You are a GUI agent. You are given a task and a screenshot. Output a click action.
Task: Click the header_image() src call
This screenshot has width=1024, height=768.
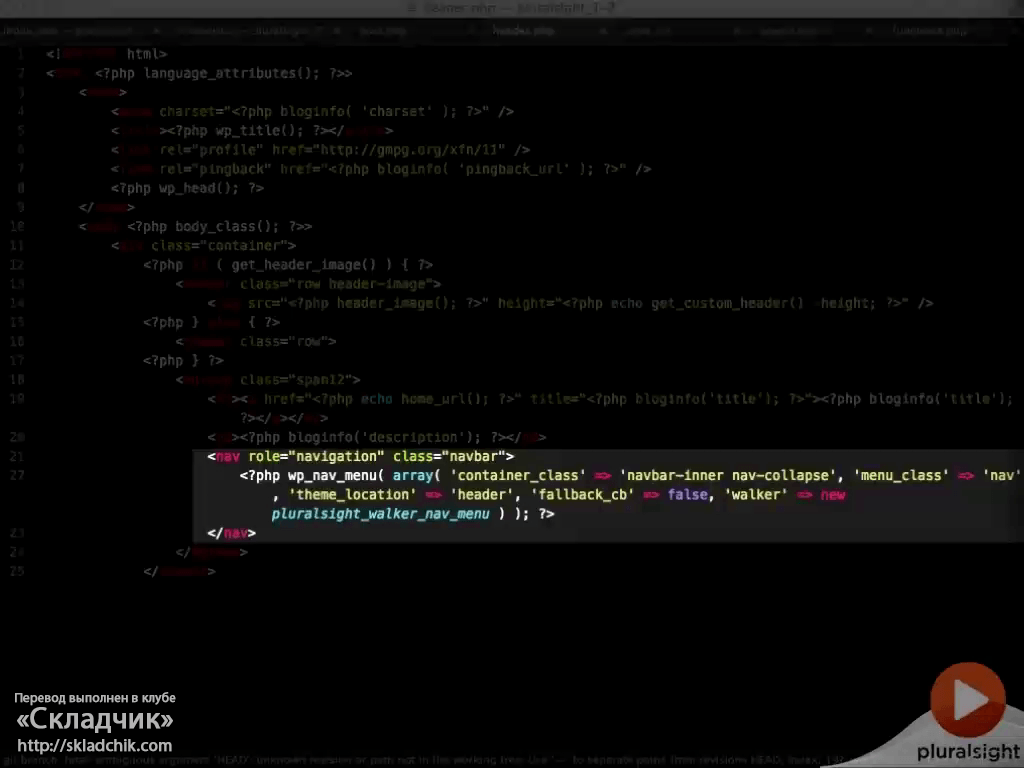(x=396, y=303)
